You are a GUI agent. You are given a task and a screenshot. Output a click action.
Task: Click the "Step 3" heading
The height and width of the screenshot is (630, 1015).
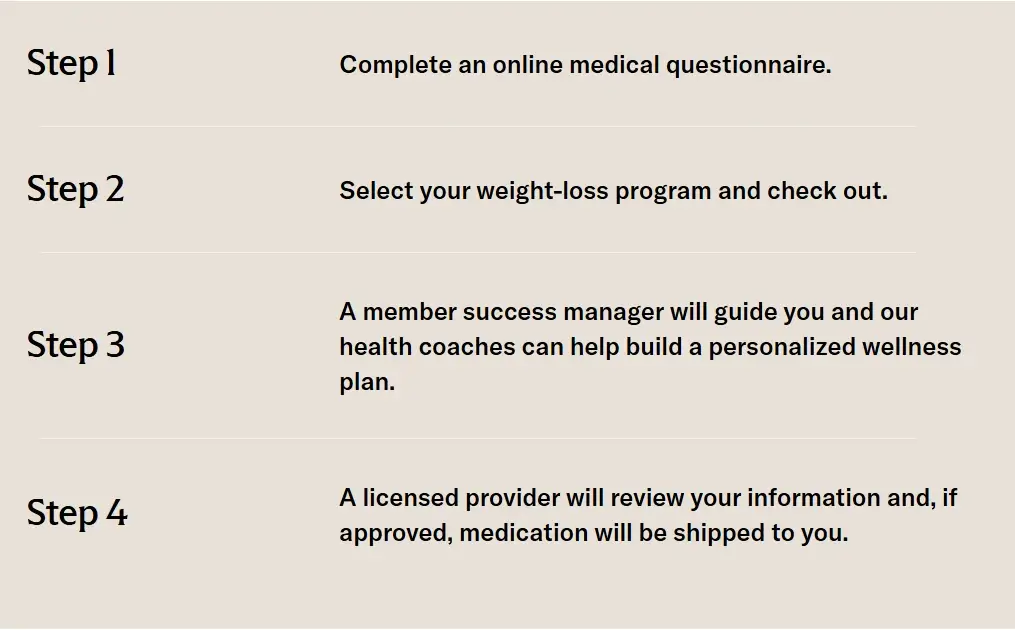pos(76,345)
